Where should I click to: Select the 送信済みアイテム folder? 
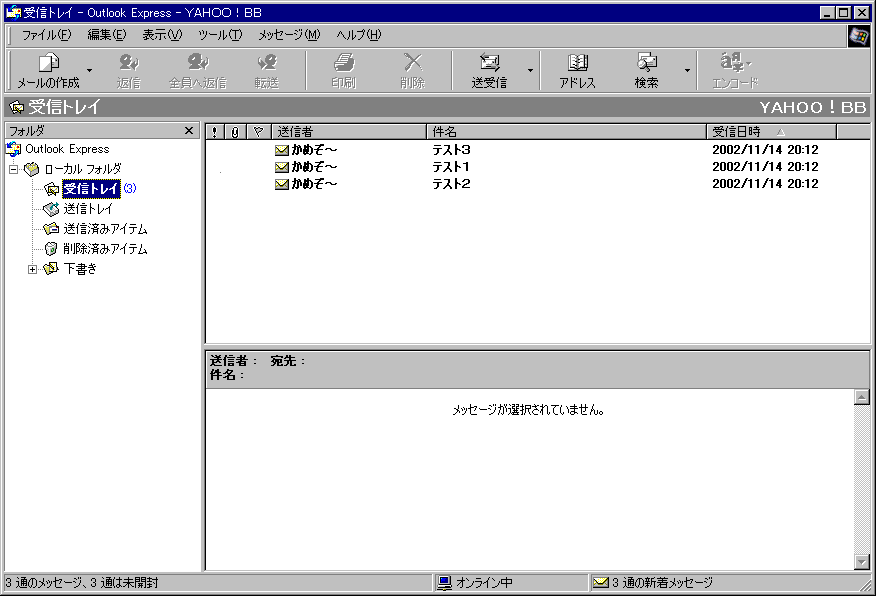tap(105, 229)
